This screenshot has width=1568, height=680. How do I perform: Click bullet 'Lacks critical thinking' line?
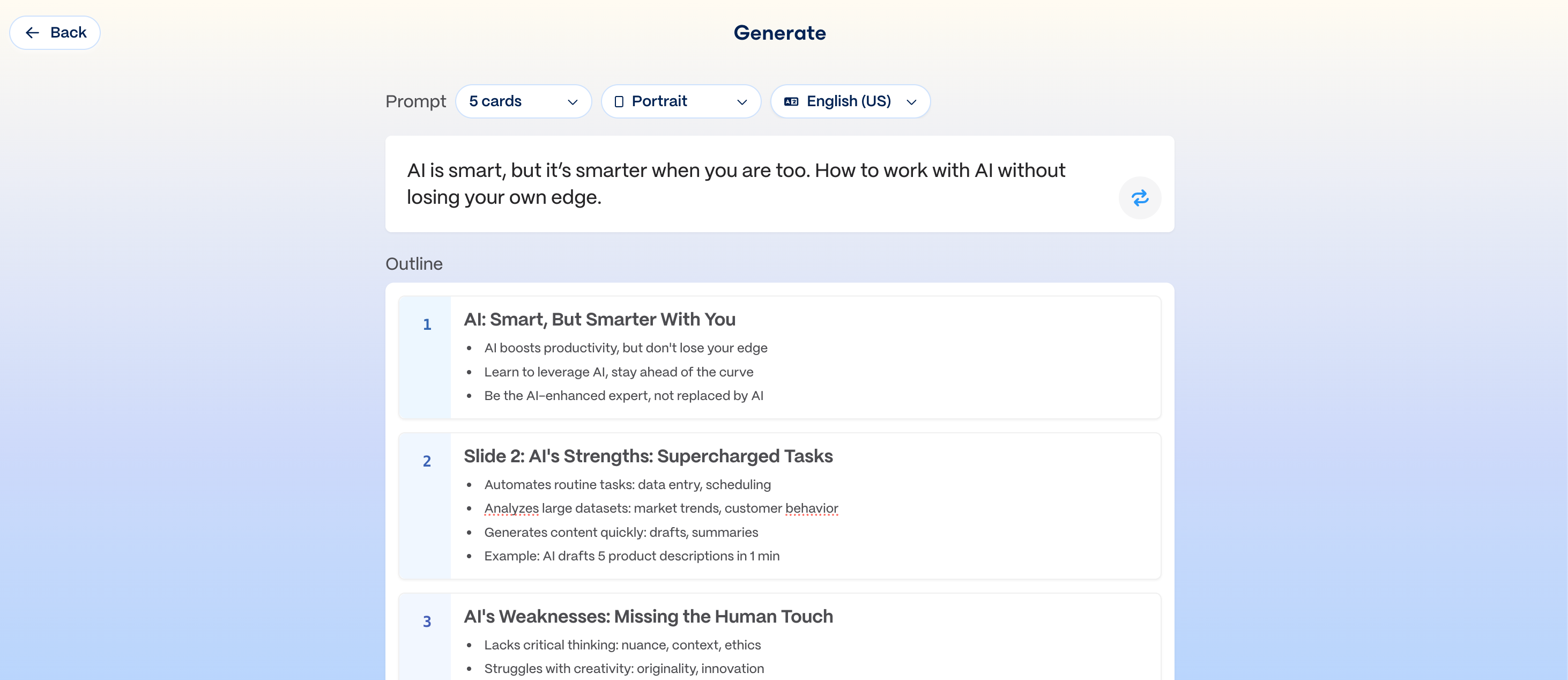(x=622, y=645)
